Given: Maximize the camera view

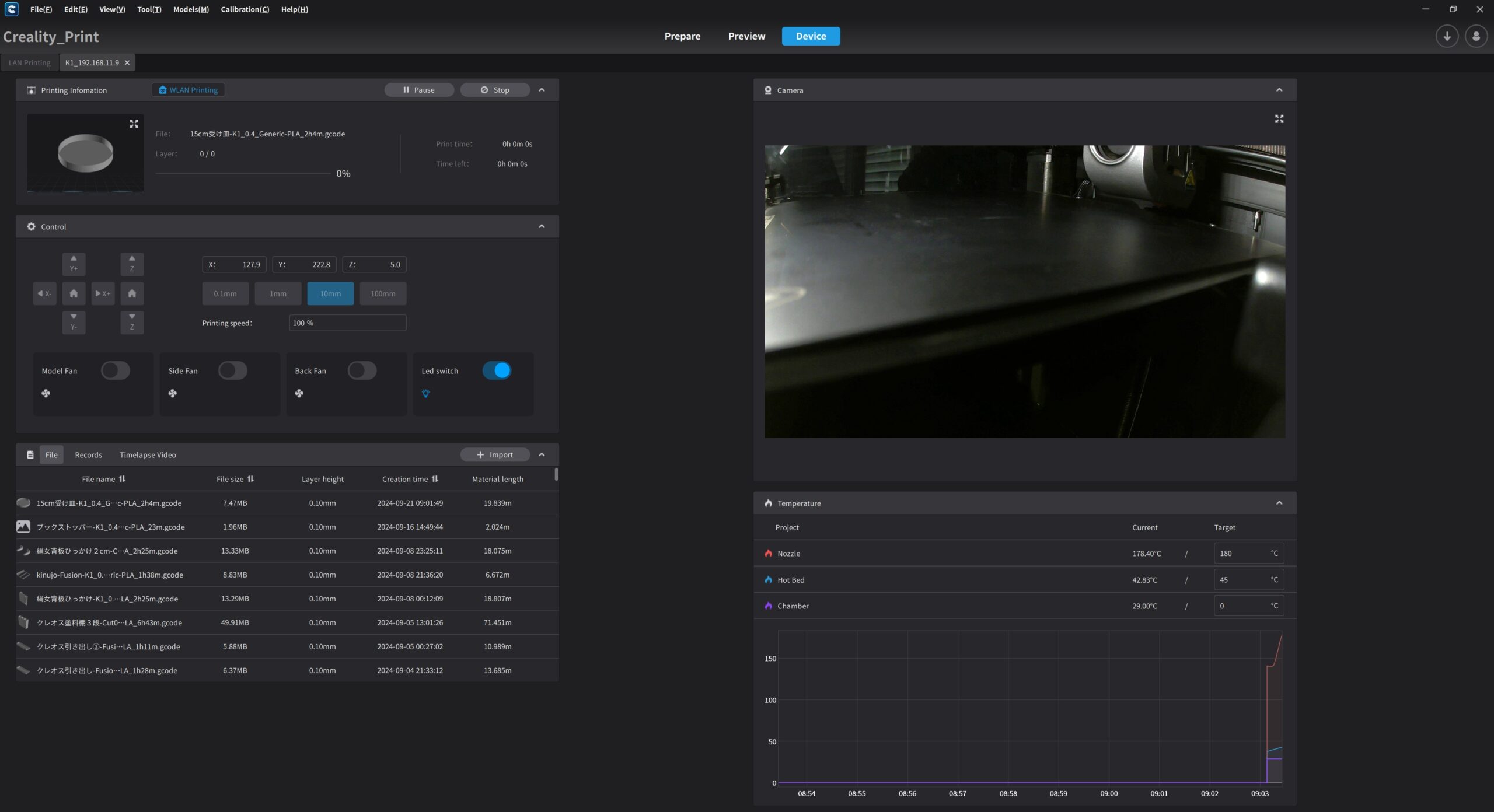Looking at the screenshot, I should click(1279, 119).
